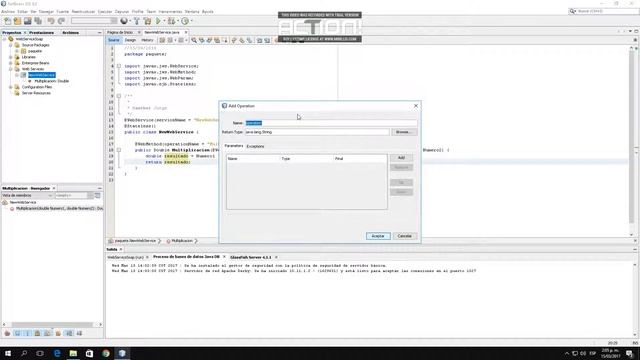
Task: Click the NetBeans icon in taskbar
Action: coord(122,353)
